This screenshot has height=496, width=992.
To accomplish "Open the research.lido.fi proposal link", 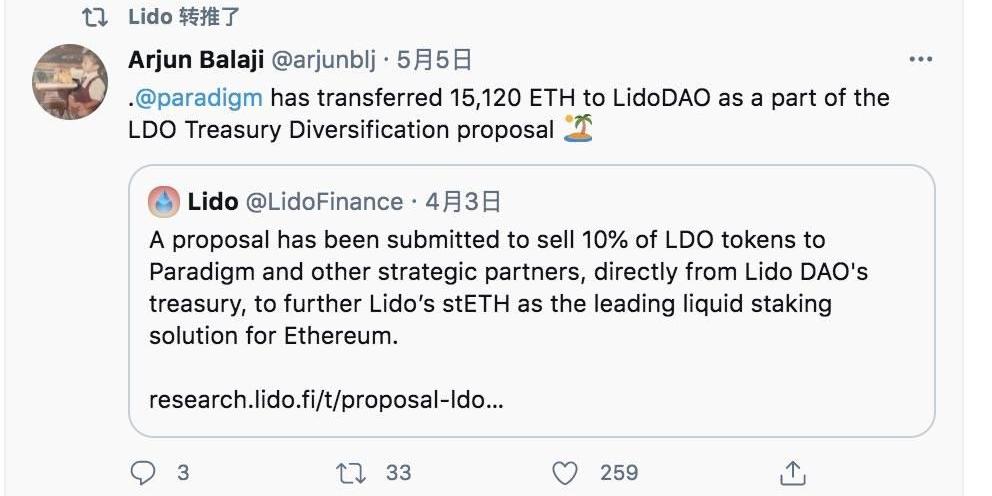I will point(326,399).
